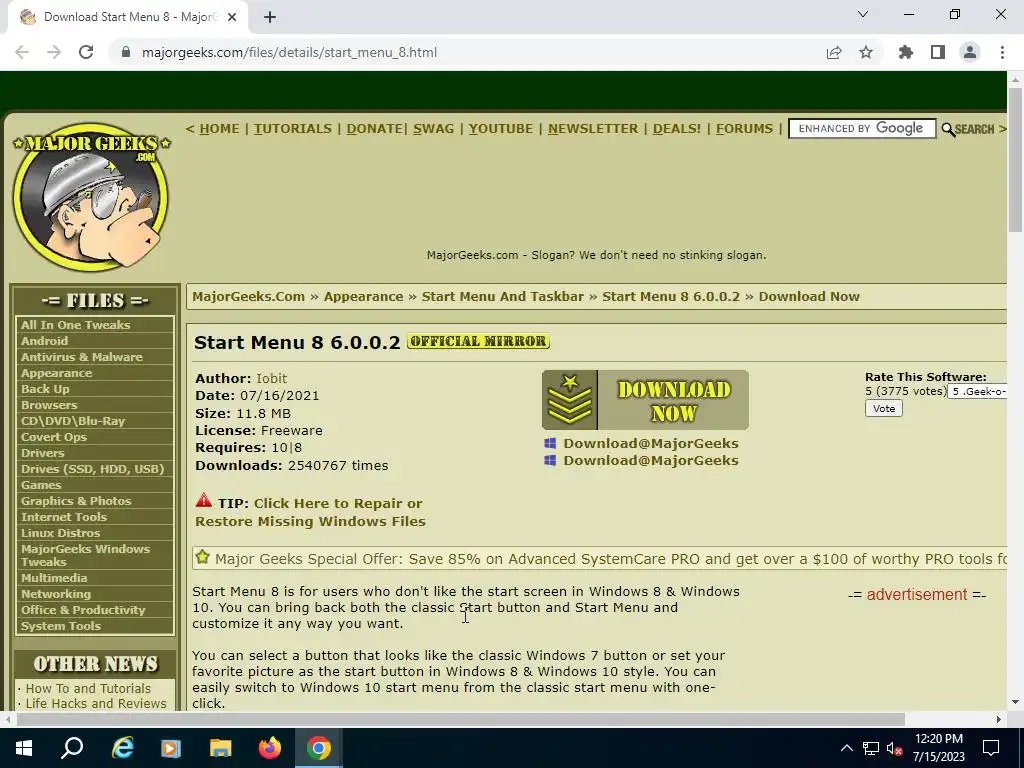Close the Download Start Menu 8 tab
Image resolution: width=1024 pixels, height=768 pixels.
(232, 17)
